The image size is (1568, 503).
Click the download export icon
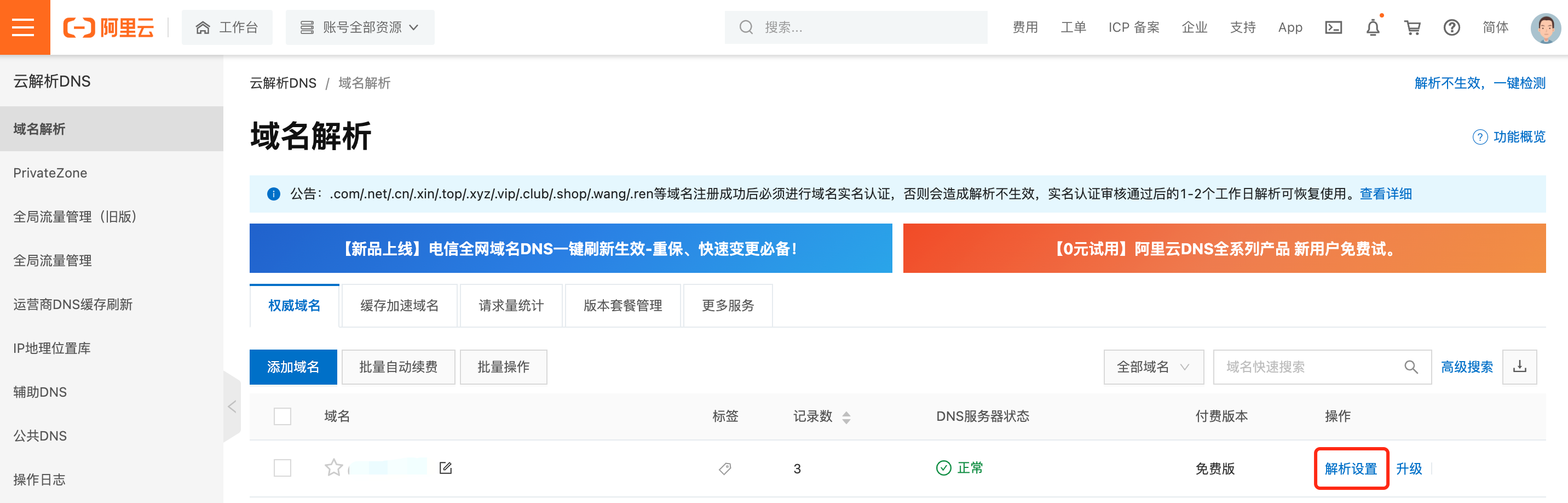pyautogui.click(x=1519, y=367)
